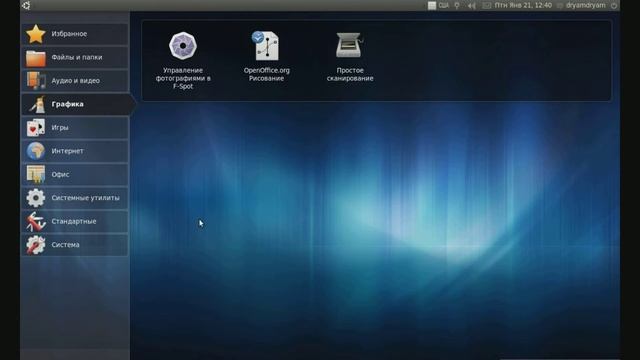Open the Системные утилиты category
640x360 pixels.
point(75,198)
